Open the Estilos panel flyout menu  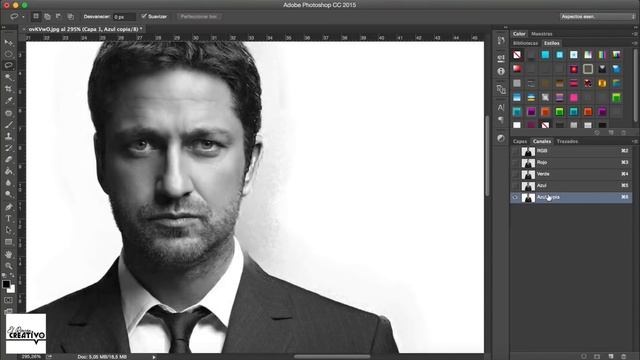(x=635, y=43)
